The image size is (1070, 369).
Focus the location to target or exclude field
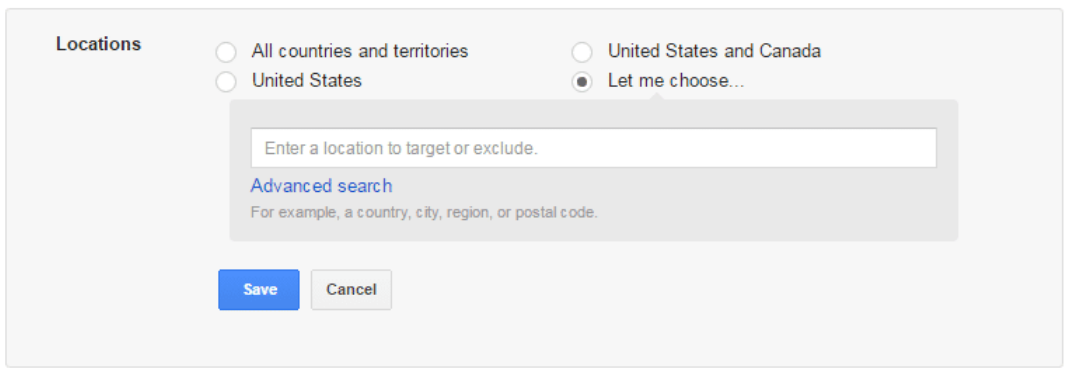pyautogui.click(x=594, y=148)
